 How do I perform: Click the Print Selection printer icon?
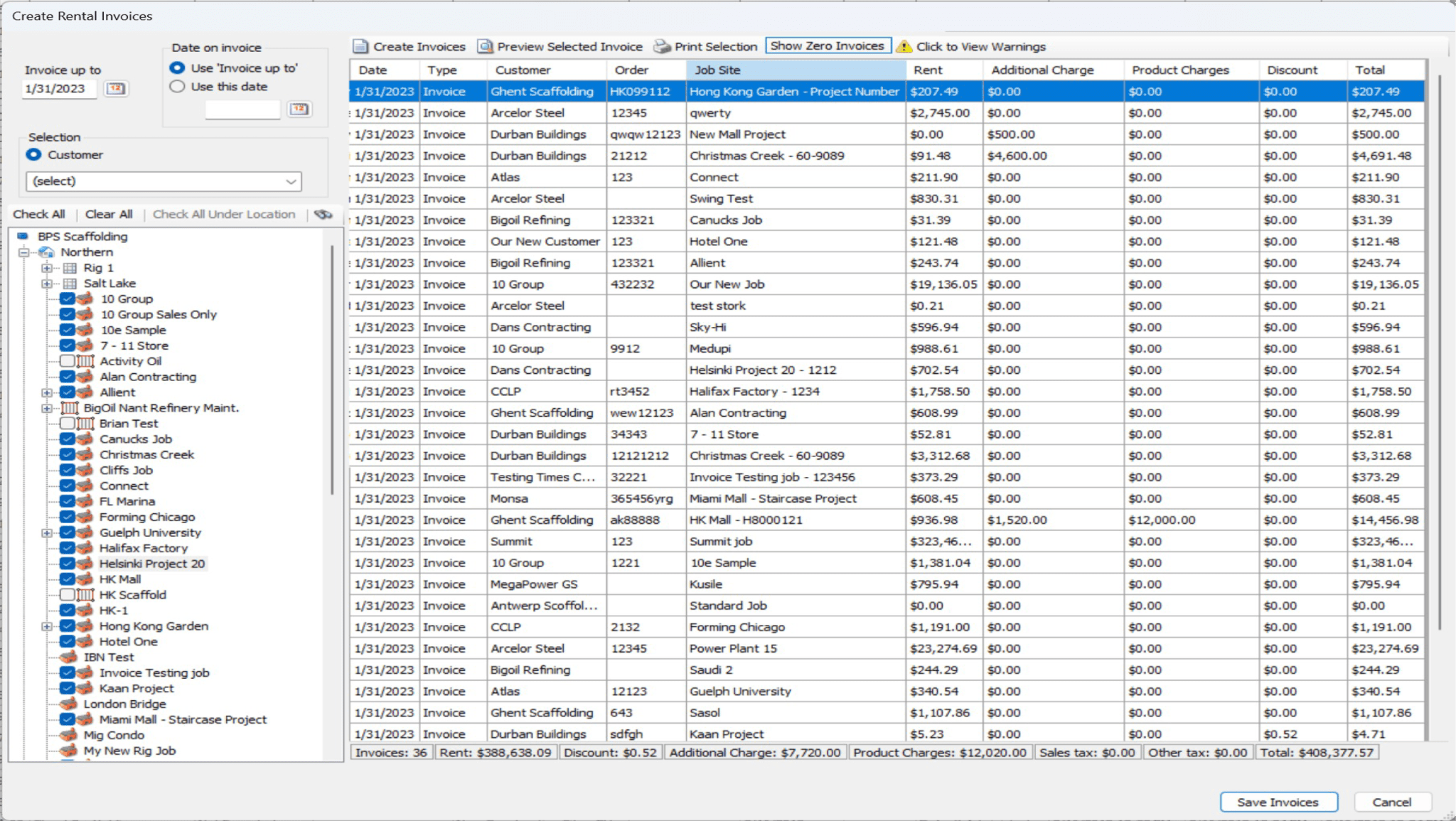[662, 47]
